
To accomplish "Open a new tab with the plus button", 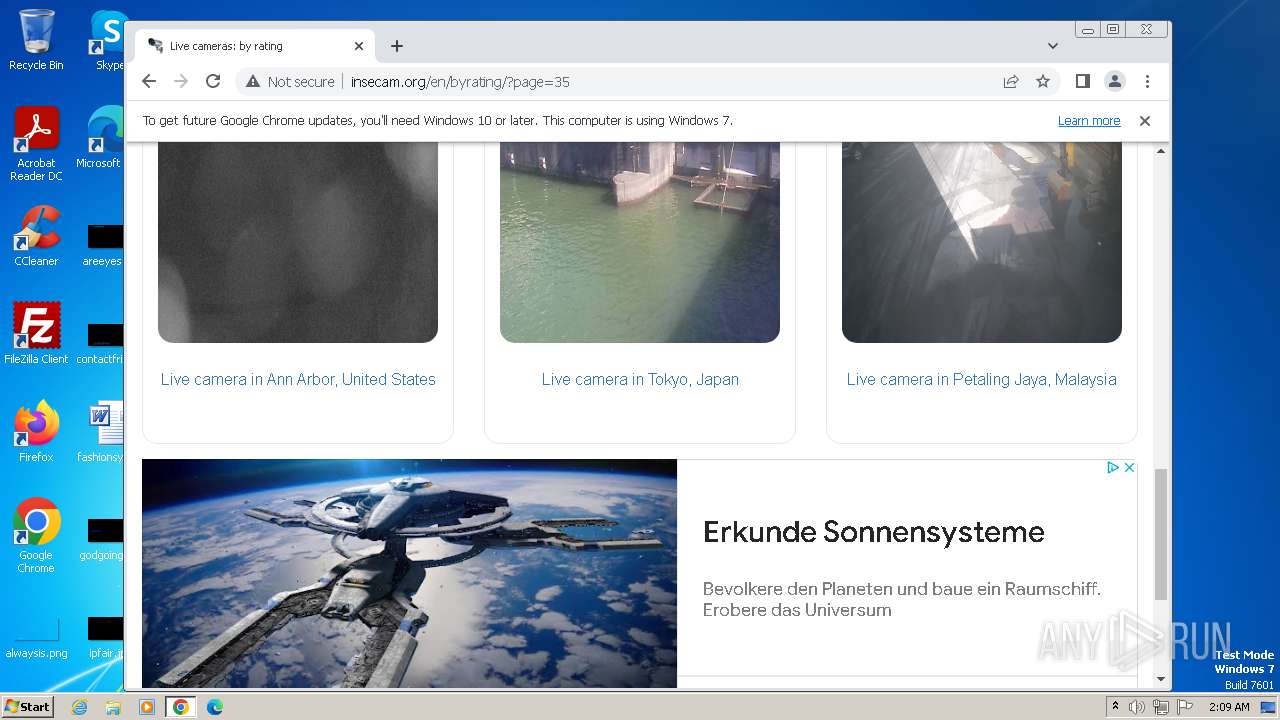I will [x=397, y=46].
